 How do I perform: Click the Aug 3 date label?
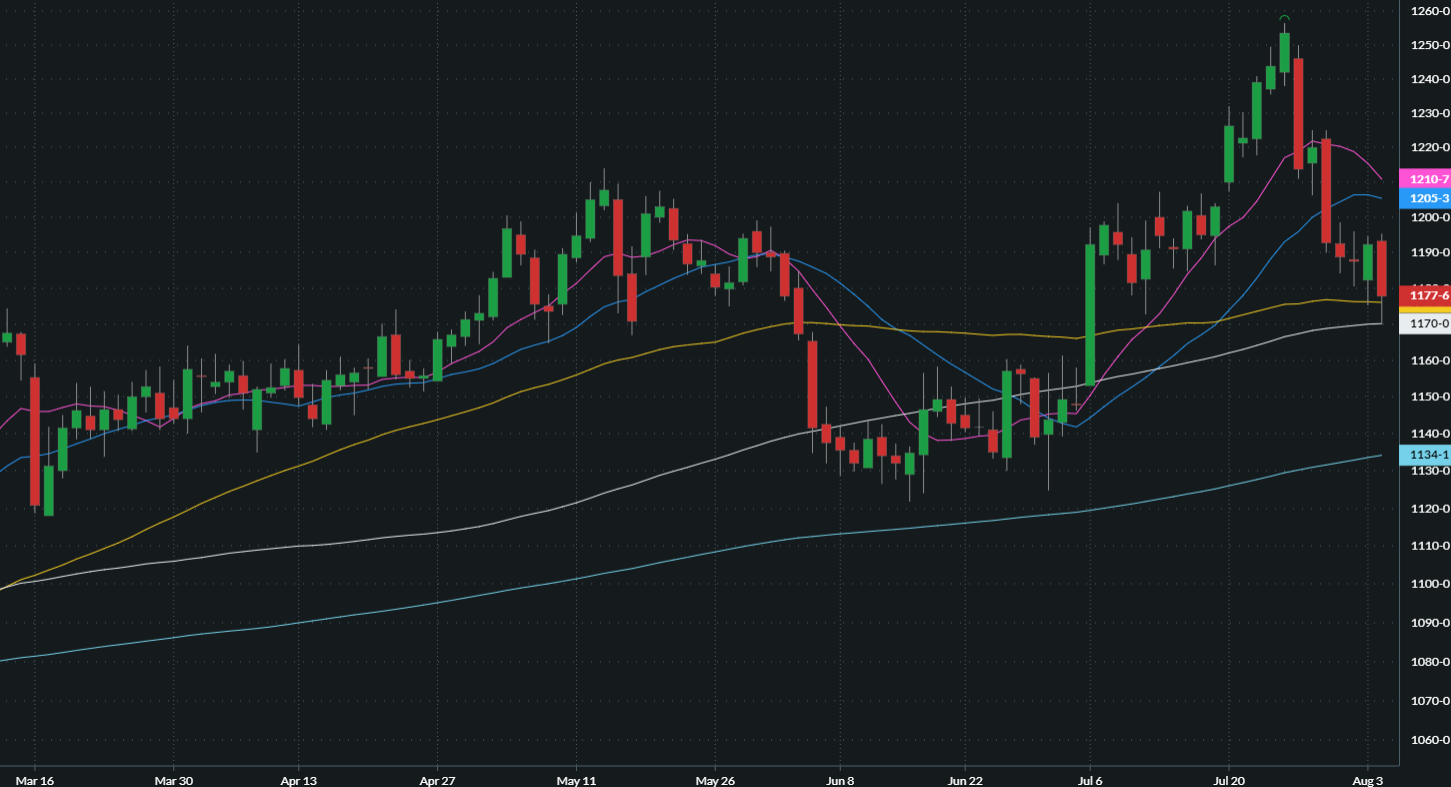1367,779
